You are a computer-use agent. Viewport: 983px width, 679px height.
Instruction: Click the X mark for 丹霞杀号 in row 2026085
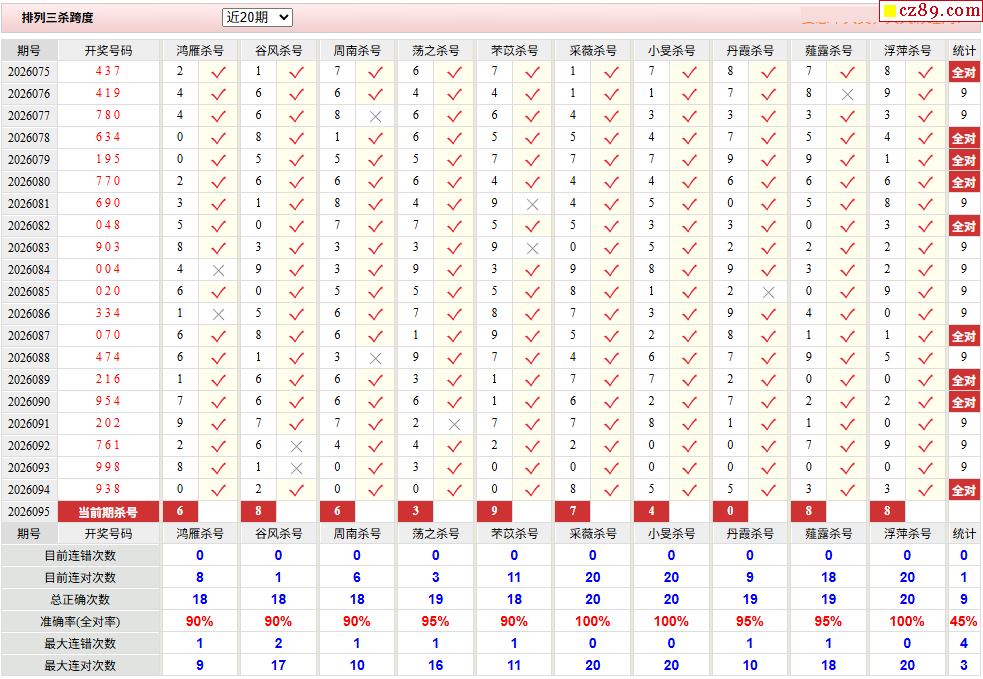768,293
